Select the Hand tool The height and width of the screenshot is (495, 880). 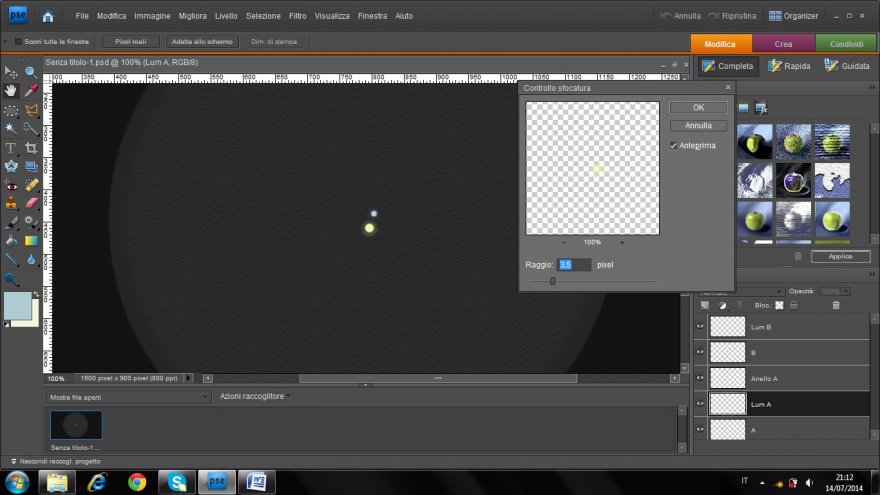[12, 91]
